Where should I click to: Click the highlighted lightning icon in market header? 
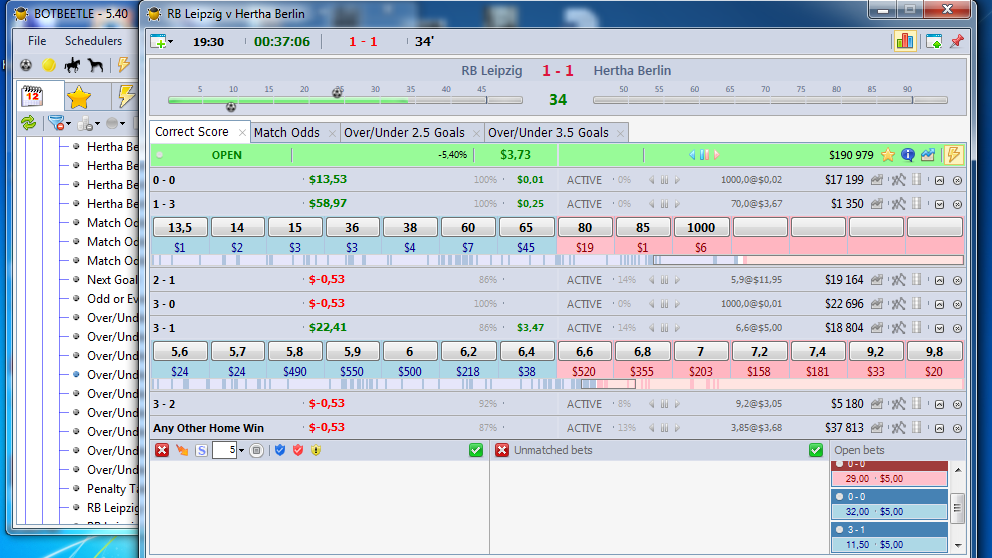click(x=953, y=155)
